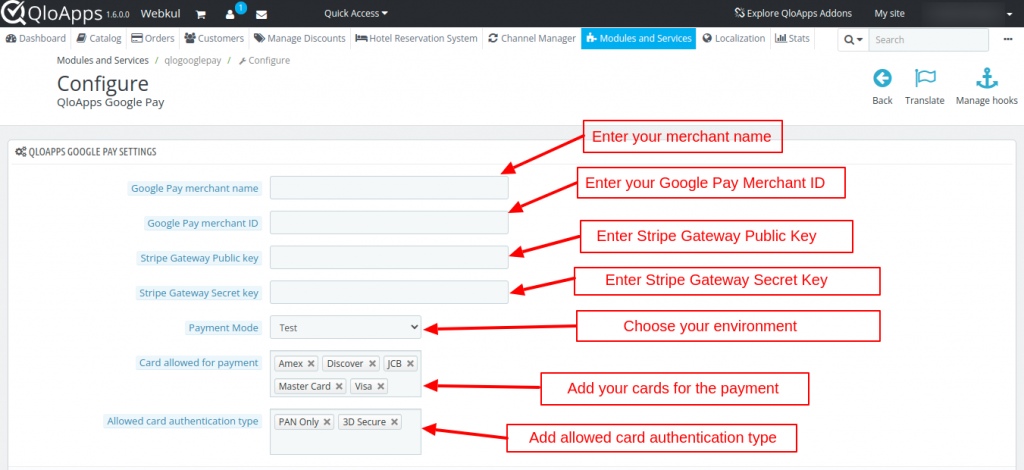Click the Webkul shop name link

coord(160,13)
